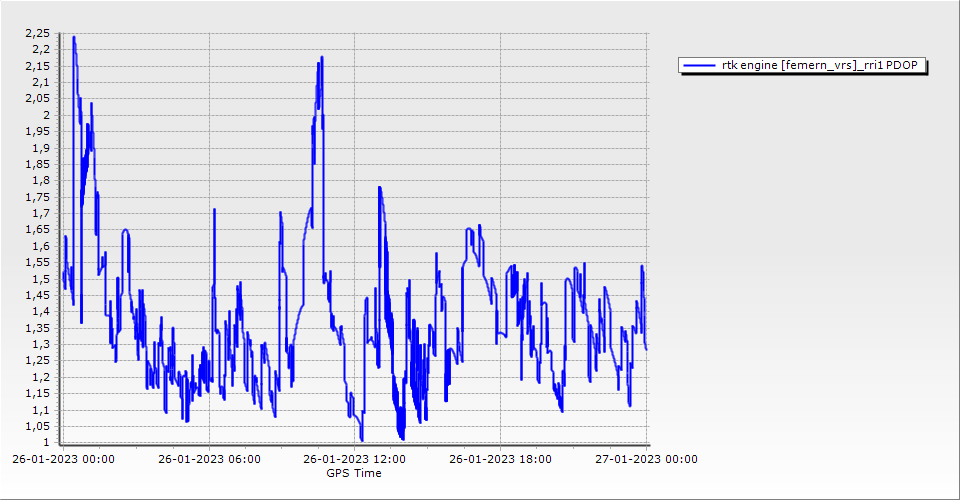The height and width of the screenshot is (500, 960).
Task: Select the 27-01-2023 00:00 time label
Action: point(647,460)
